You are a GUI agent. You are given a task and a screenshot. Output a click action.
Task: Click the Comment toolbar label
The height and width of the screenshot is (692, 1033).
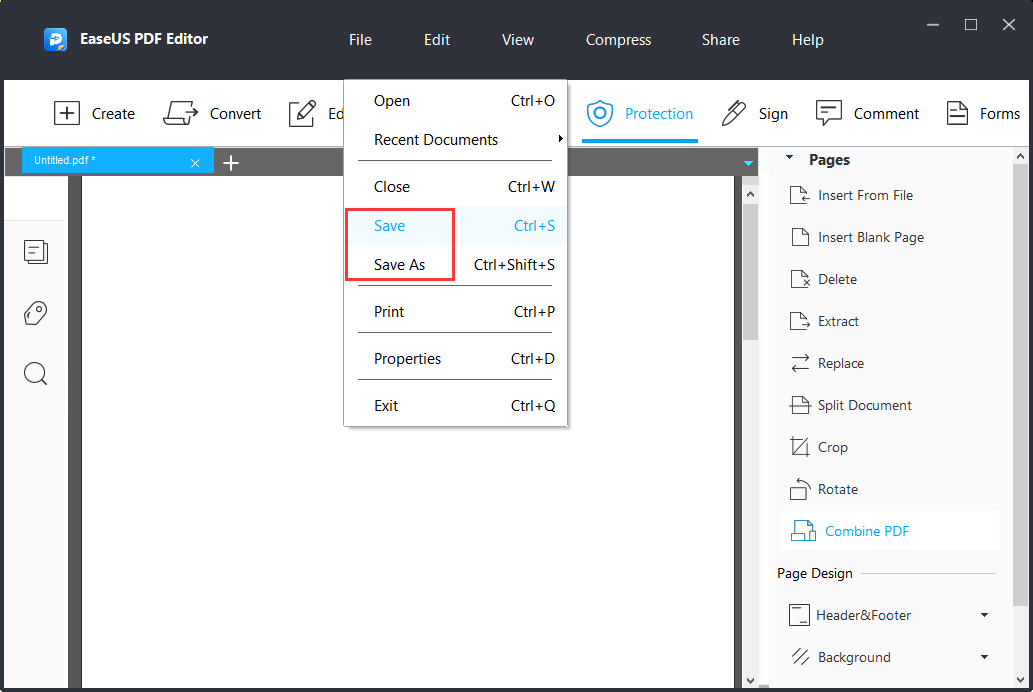(x=886, y=114)
